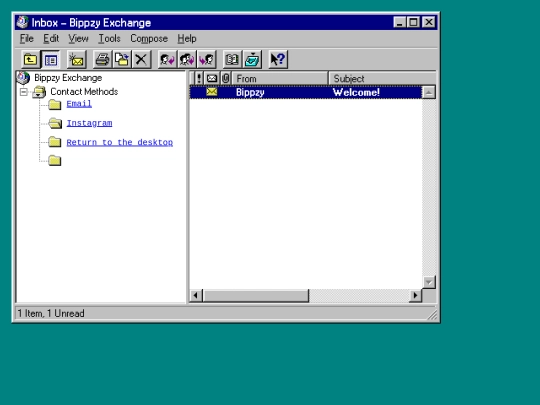Click the Move Item toolbar icon
540x405 pixels.
[x=122, y=60]
